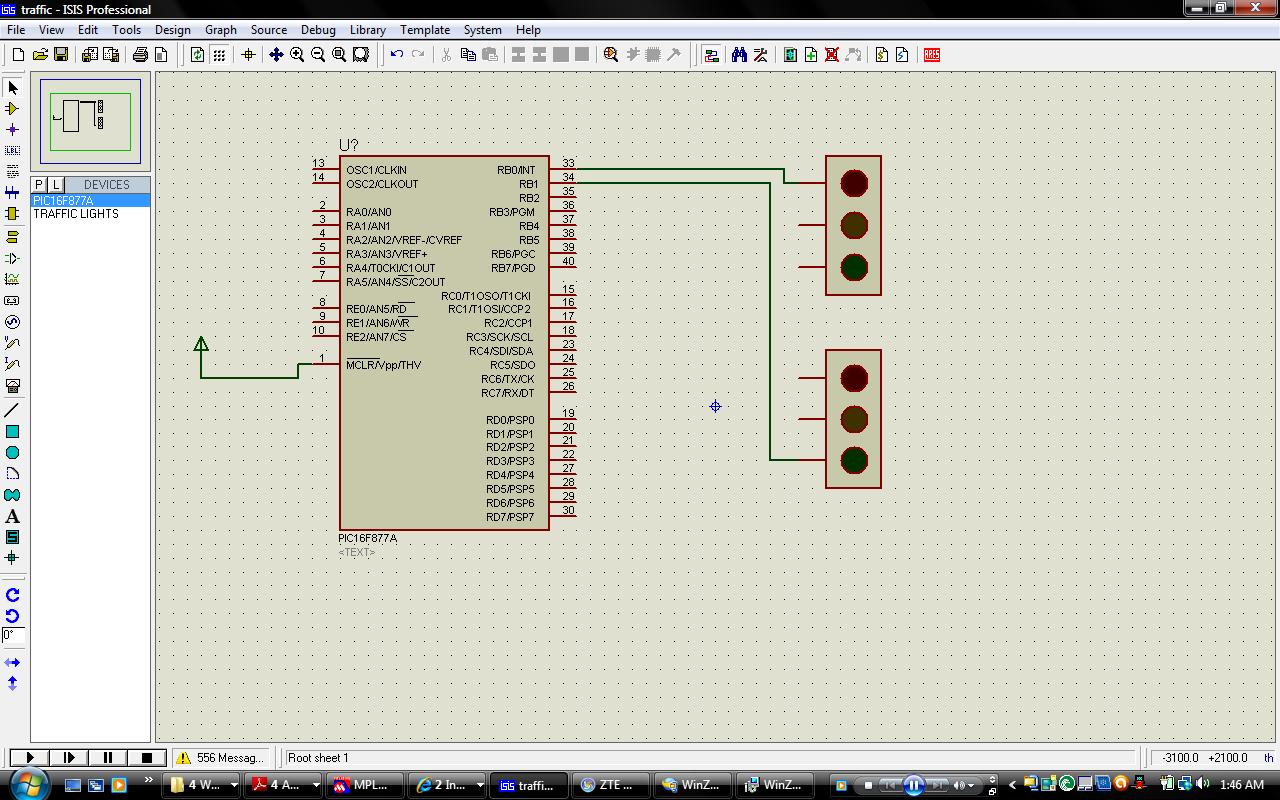Screen dimensions: 1280x800
Task: Click the Root sheet 1 status text
Action: [x=318, y=758]
